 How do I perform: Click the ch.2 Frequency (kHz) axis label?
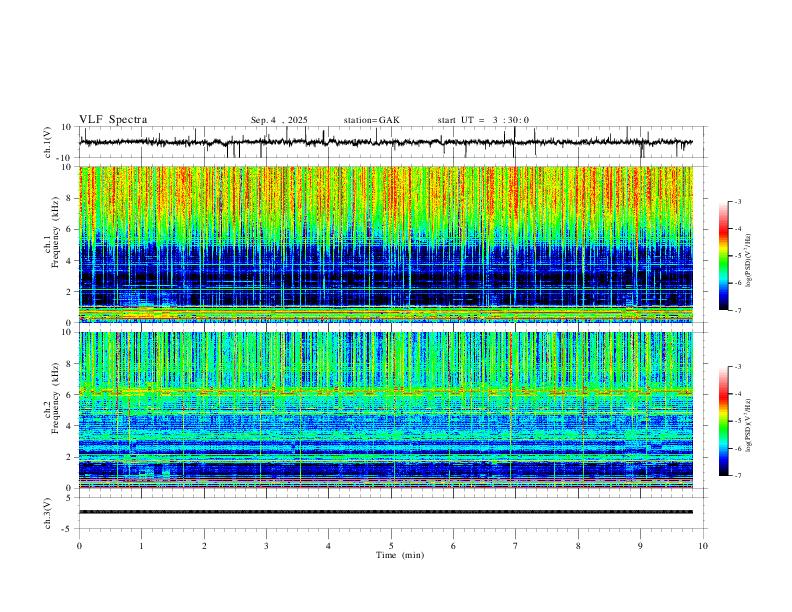coord(52,398)
